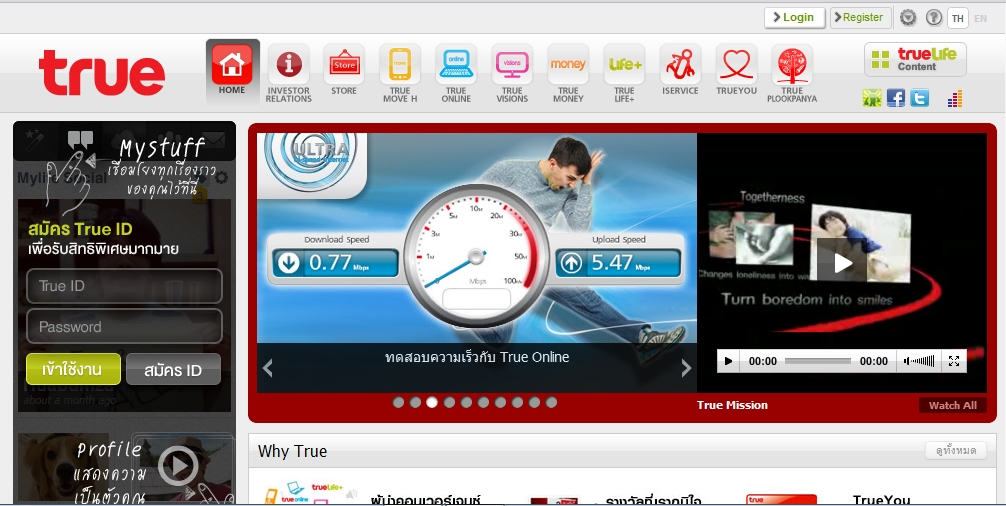
Task: Go to previous banner slide arrow
Action: pos(268,367)
